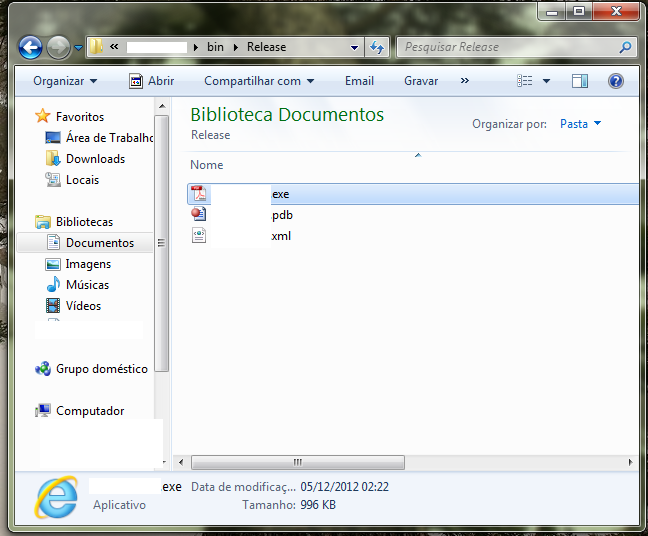Open Downloads in the navigation pane
The image size is (648, 536).
coord(95,159)
